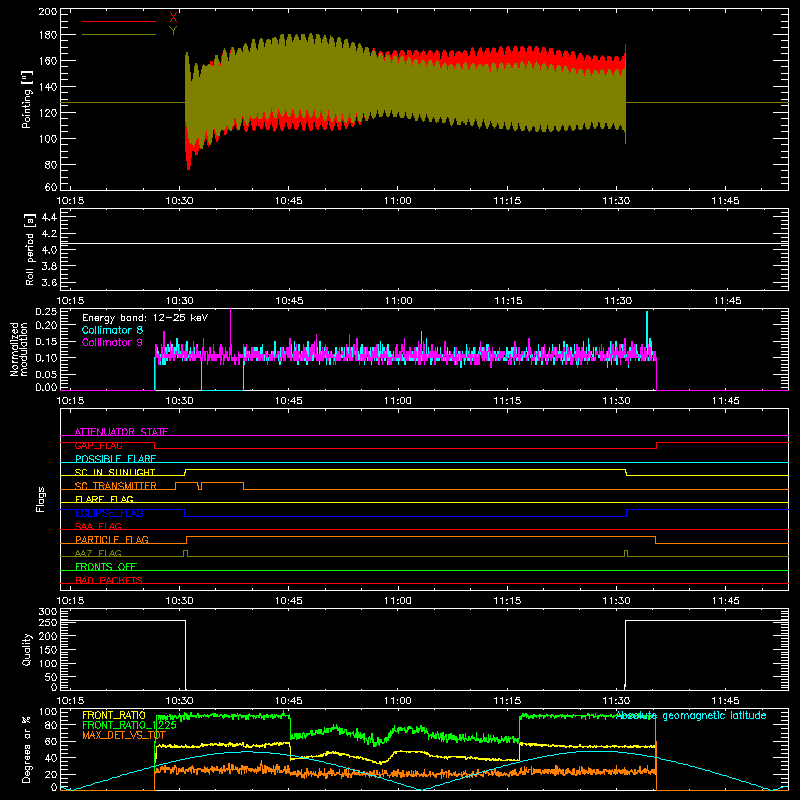The height and width of the screenshot is (800, 800).
Task: Click the '4.4' tick on Roll period axis
Action: point(49,217)
